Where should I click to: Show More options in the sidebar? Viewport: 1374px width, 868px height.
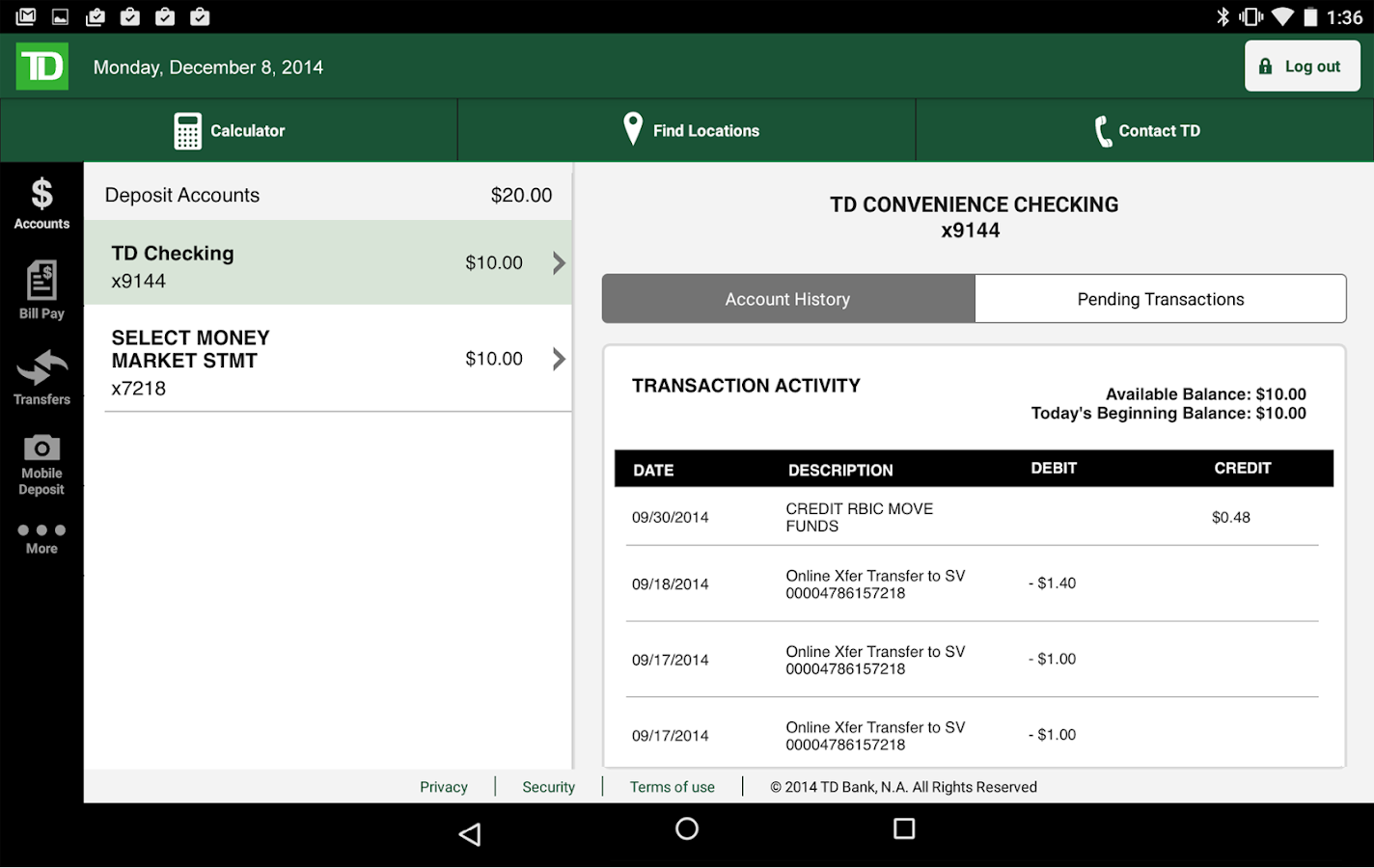pyautogui.click(x=41, y=538)
